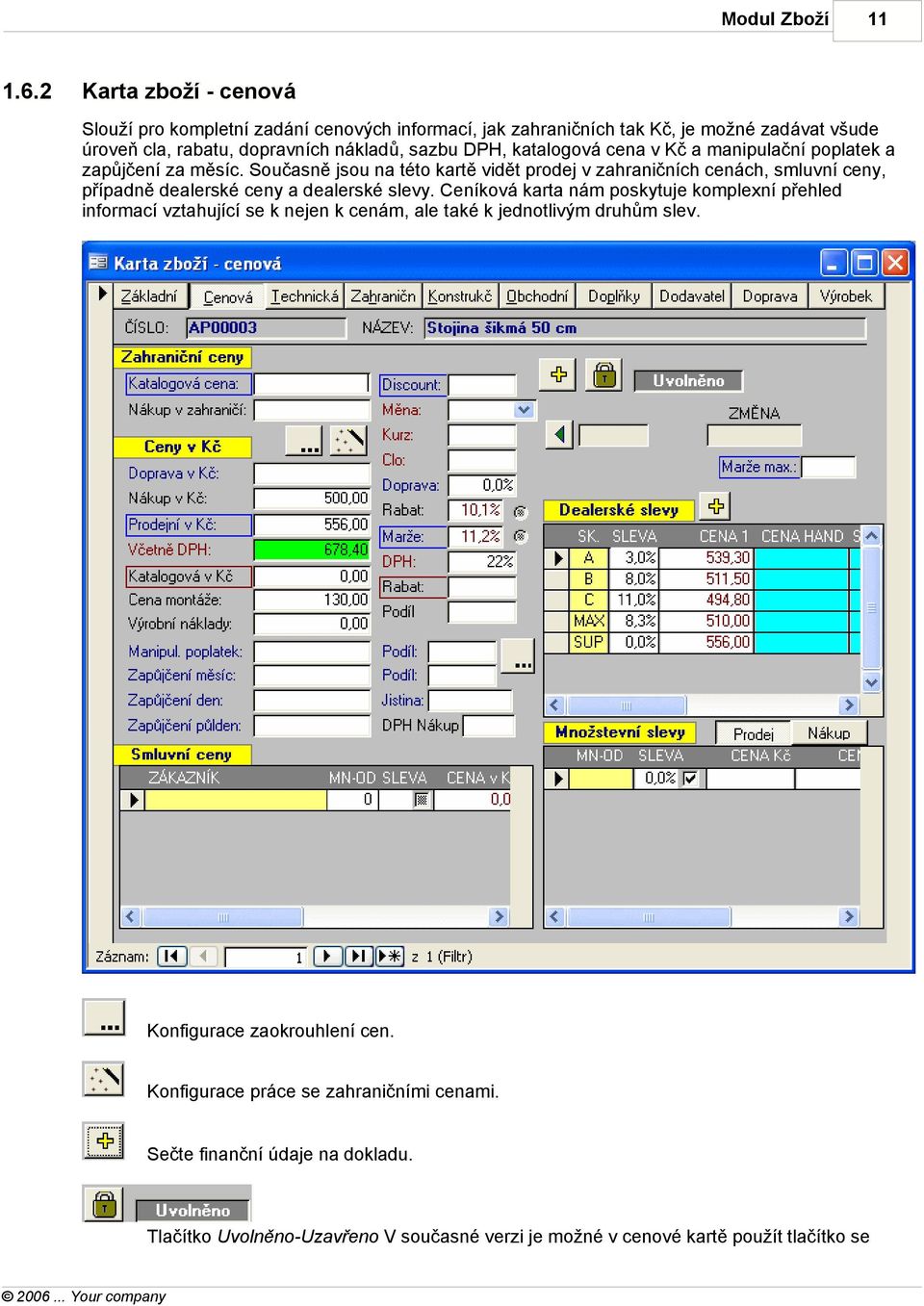Click the horizontal scrollbar thumb under Dealerské slevy
Image resolution: width=924 pixels, height=1306 pixels.
point(626,705)
